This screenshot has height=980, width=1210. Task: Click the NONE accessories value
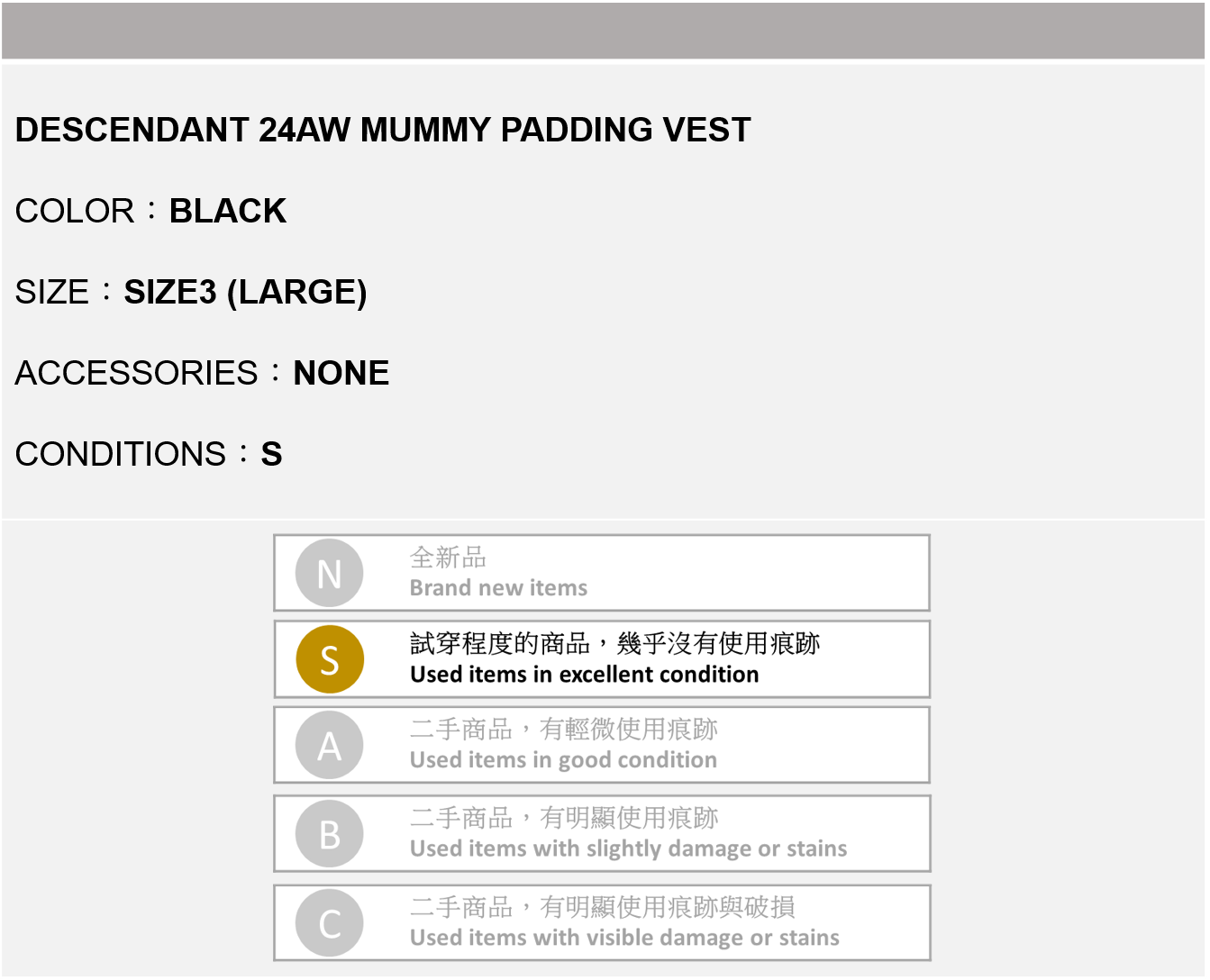point(341,373)
